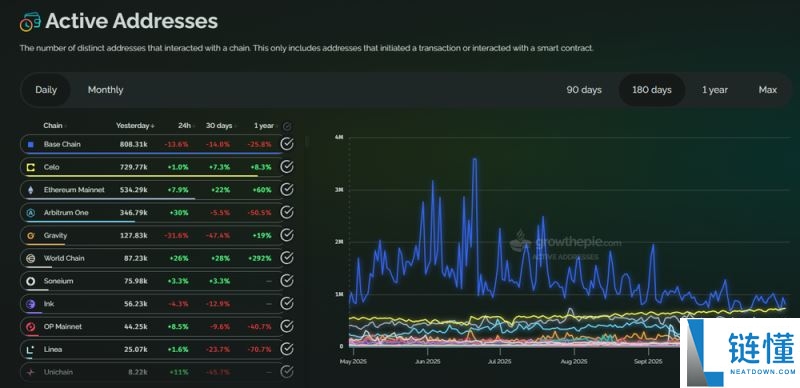Screen dimensions: 800x388
Task: Select the 1 year timespan
Action: point(715,90)
